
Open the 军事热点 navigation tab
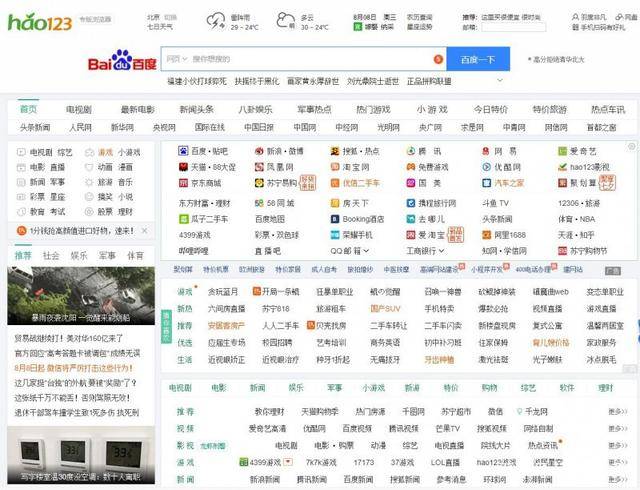click(x=314, y=109)
